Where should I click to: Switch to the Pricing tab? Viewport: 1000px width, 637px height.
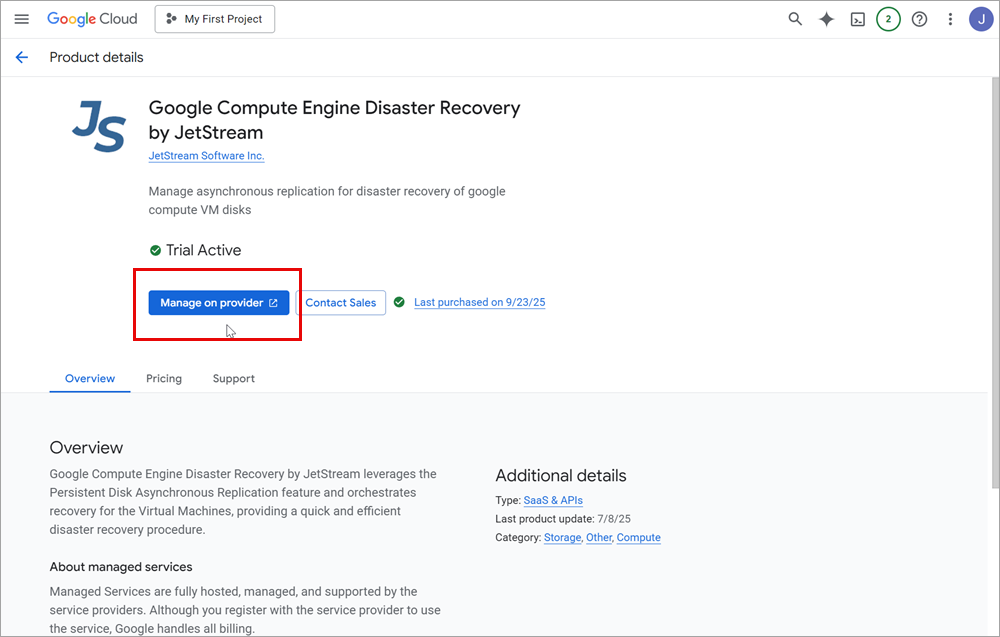[164, 379]
